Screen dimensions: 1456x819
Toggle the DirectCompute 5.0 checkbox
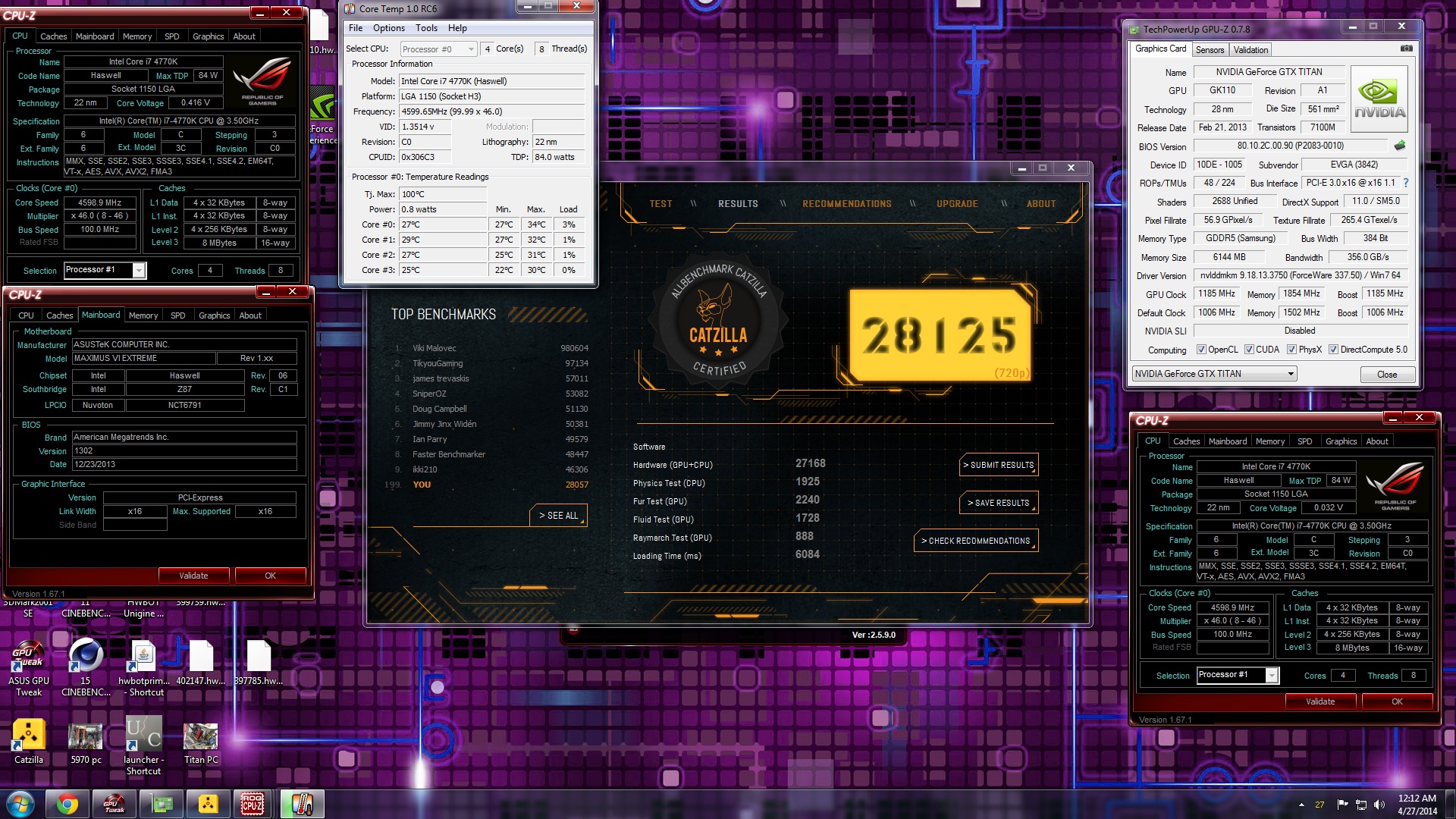point(1333,350)
